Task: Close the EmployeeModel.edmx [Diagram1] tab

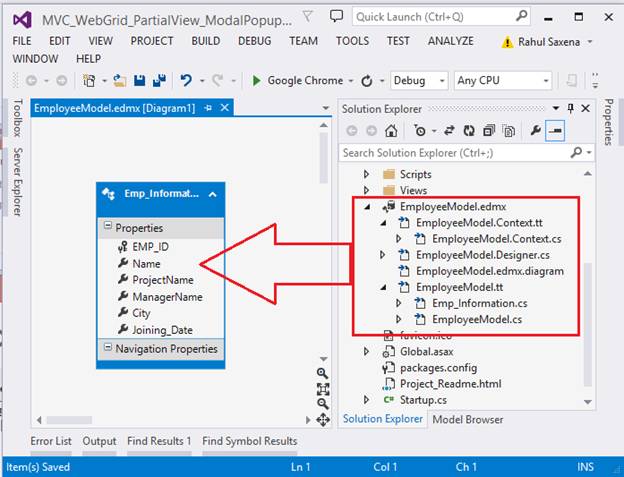Action: (225, 108)
